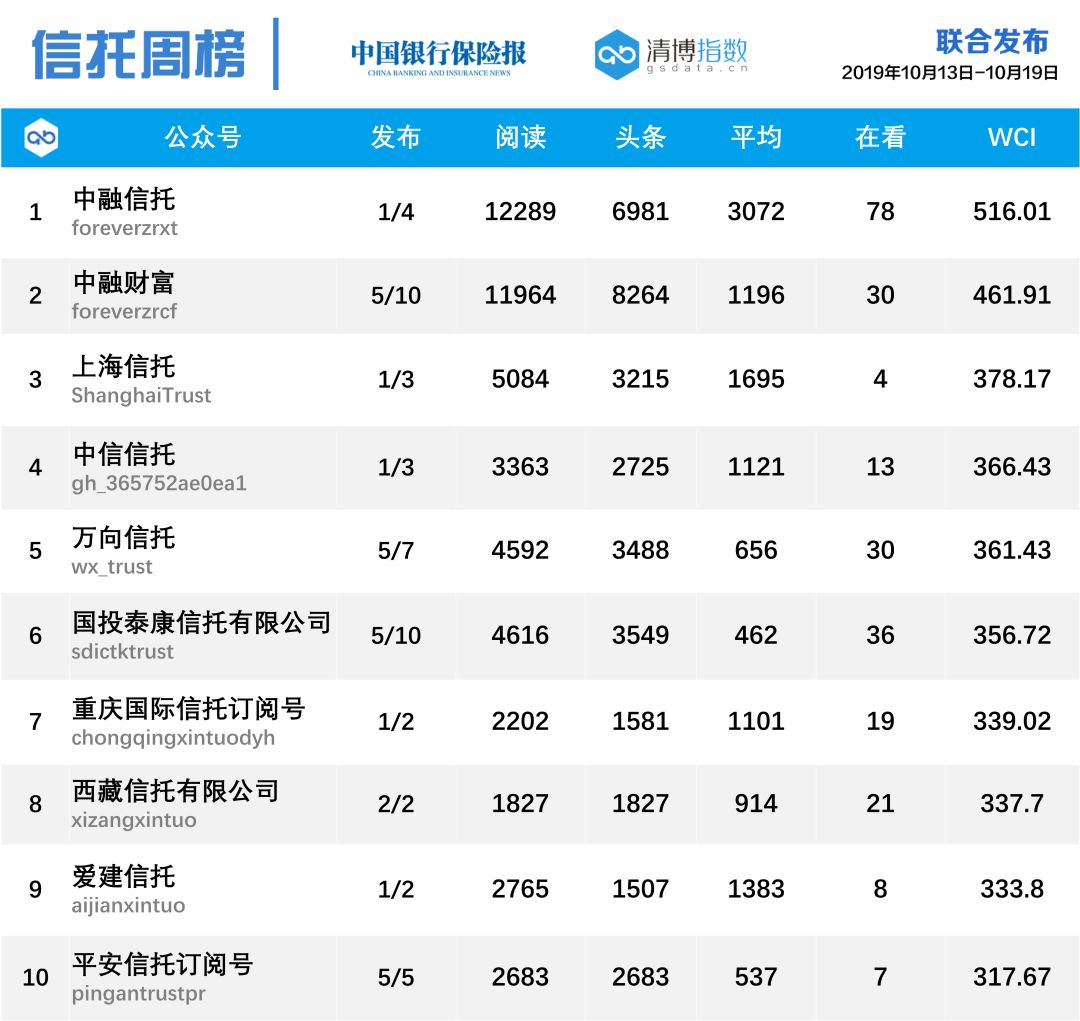
Task: Select the account name 中融信托
Action: coord(124,199)
